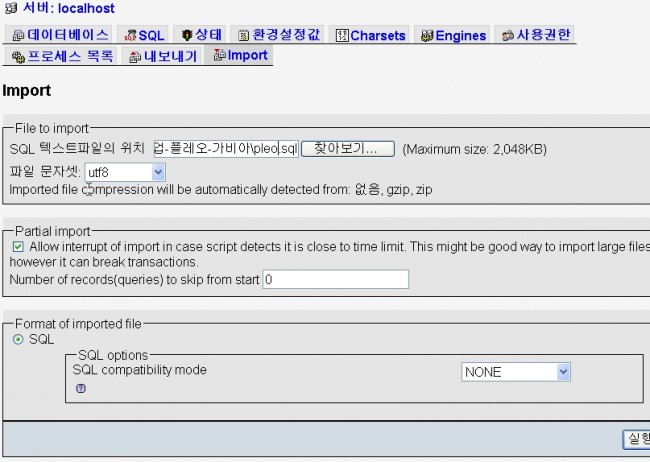Image resolution: width=650 pixels, height=462 pixels.
Task: Click the Import tab icon
Action: point(219,54)
